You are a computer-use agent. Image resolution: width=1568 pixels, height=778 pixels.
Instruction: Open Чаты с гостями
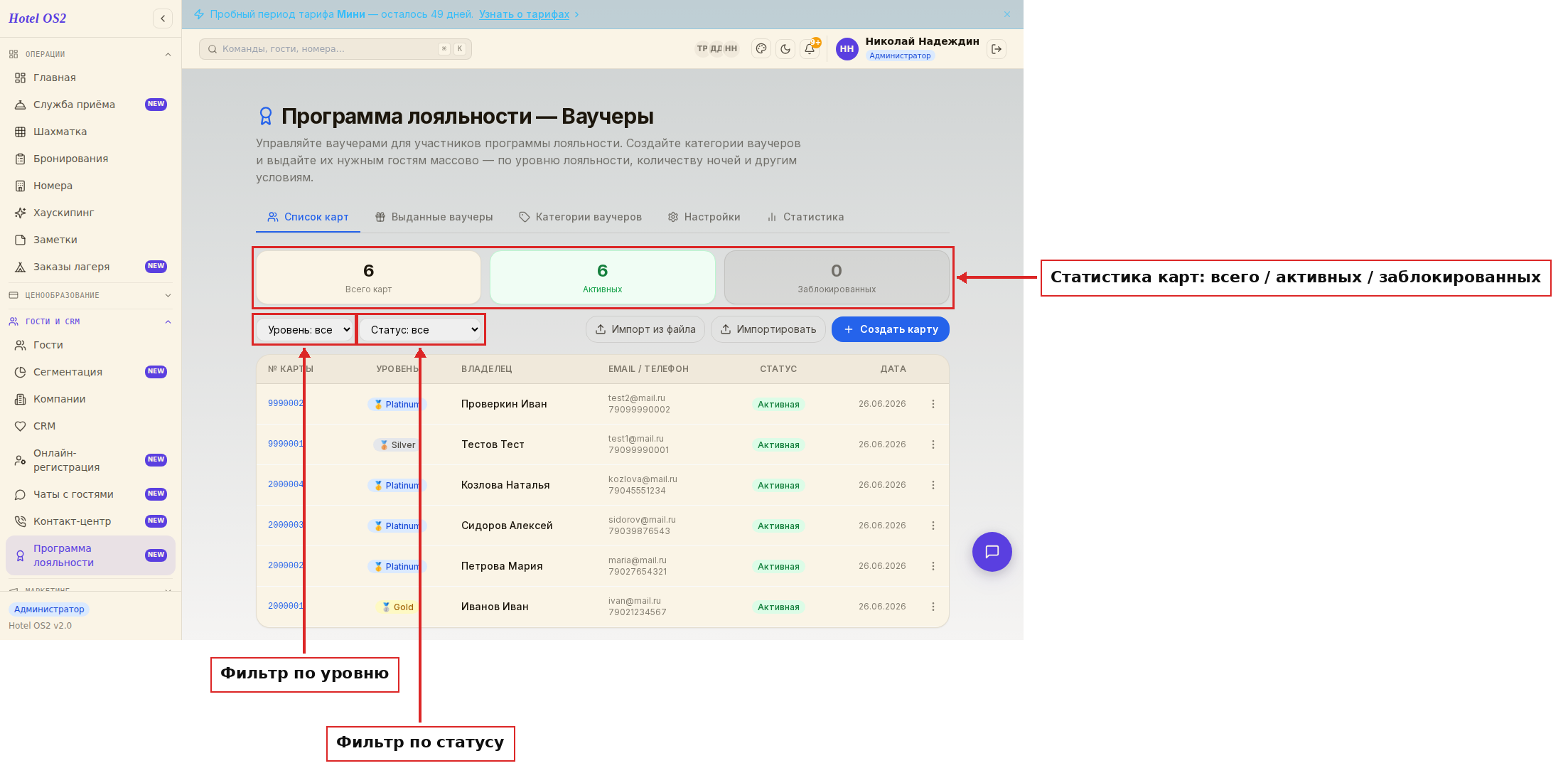point(90,494)
